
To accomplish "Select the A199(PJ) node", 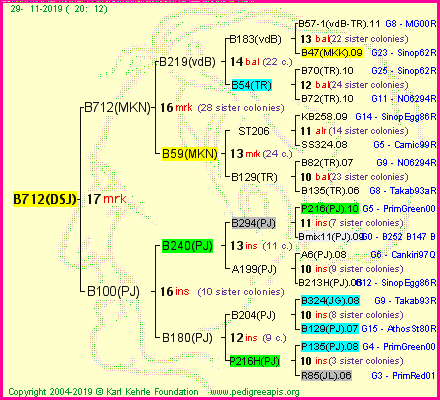I will pyautogui.click(x=254, y=269).
